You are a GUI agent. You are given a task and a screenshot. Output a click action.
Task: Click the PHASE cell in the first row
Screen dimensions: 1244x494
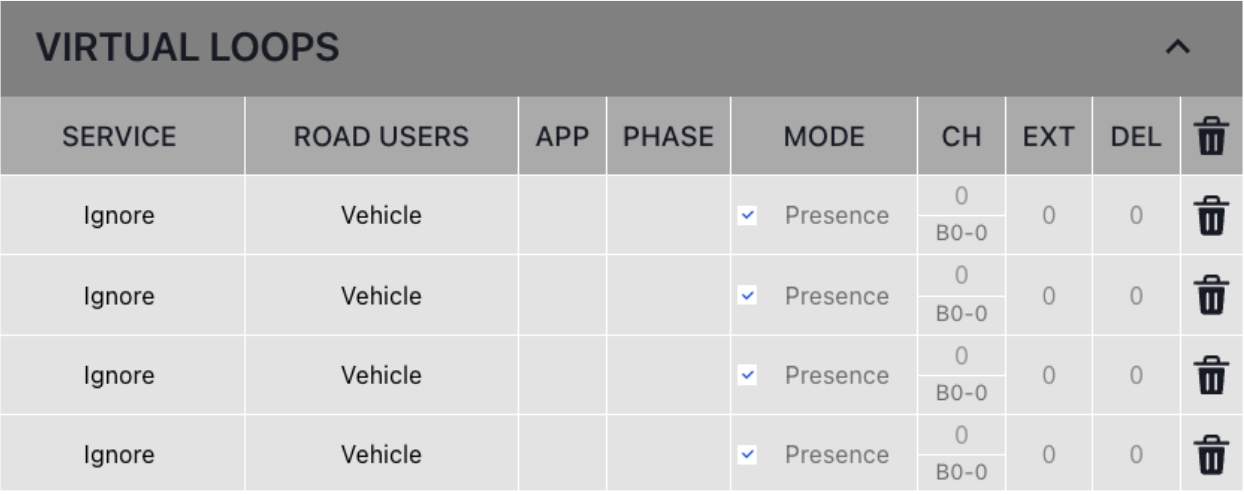click(668, 215)
